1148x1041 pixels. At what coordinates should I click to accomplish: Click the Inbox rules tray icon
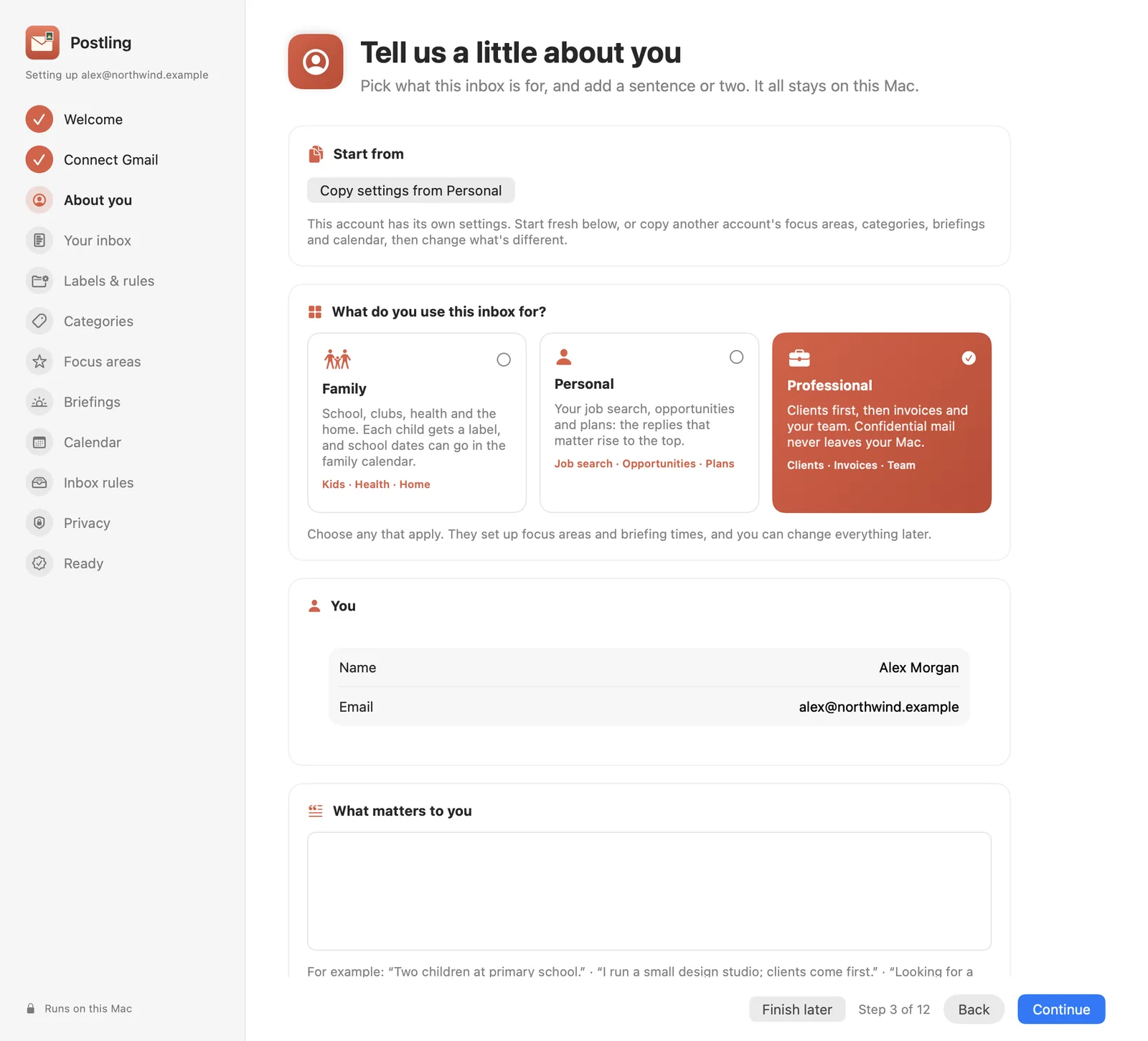point(39,483)
